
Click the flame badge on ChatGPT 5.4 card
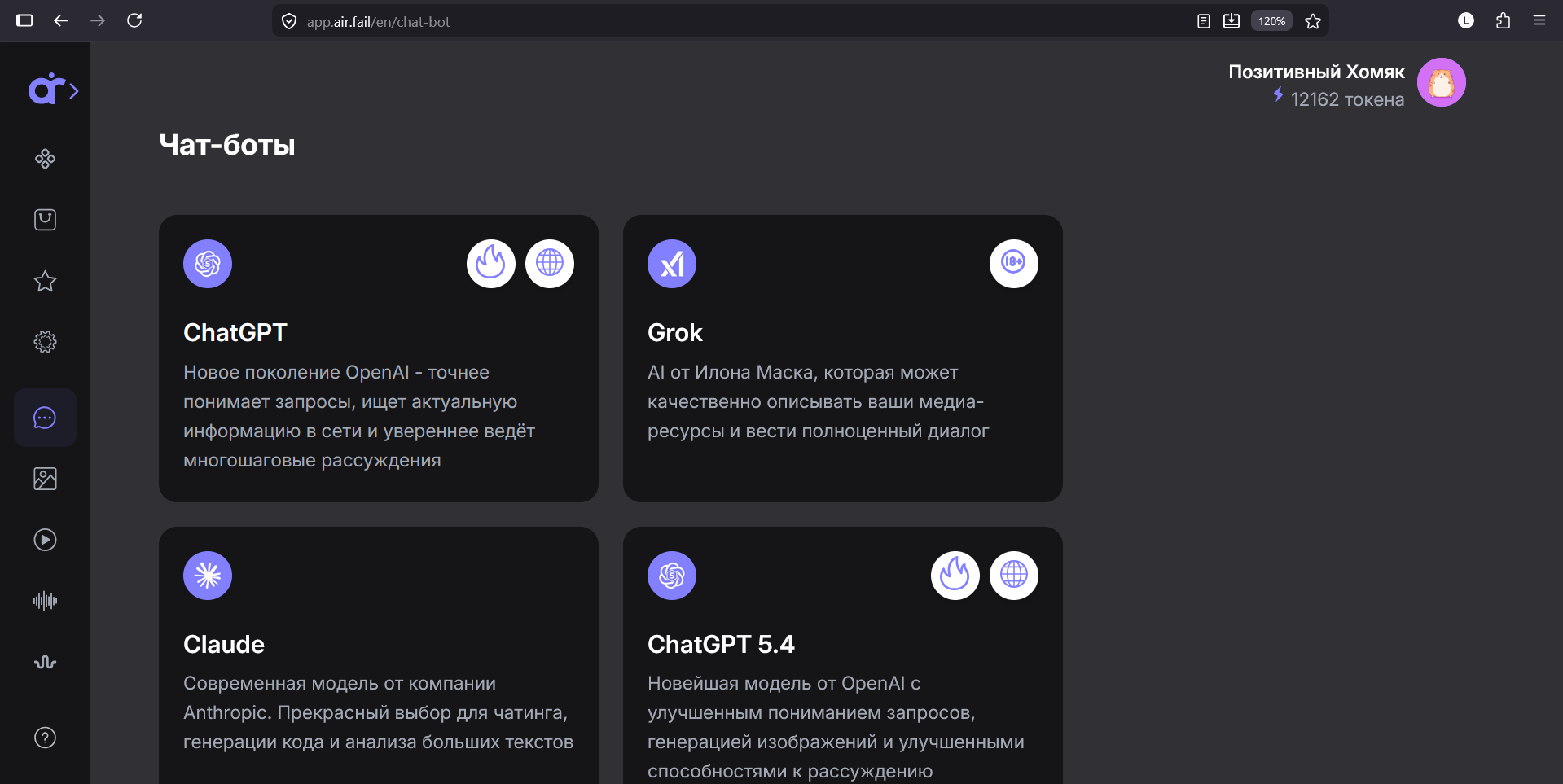tap(955, 576)
